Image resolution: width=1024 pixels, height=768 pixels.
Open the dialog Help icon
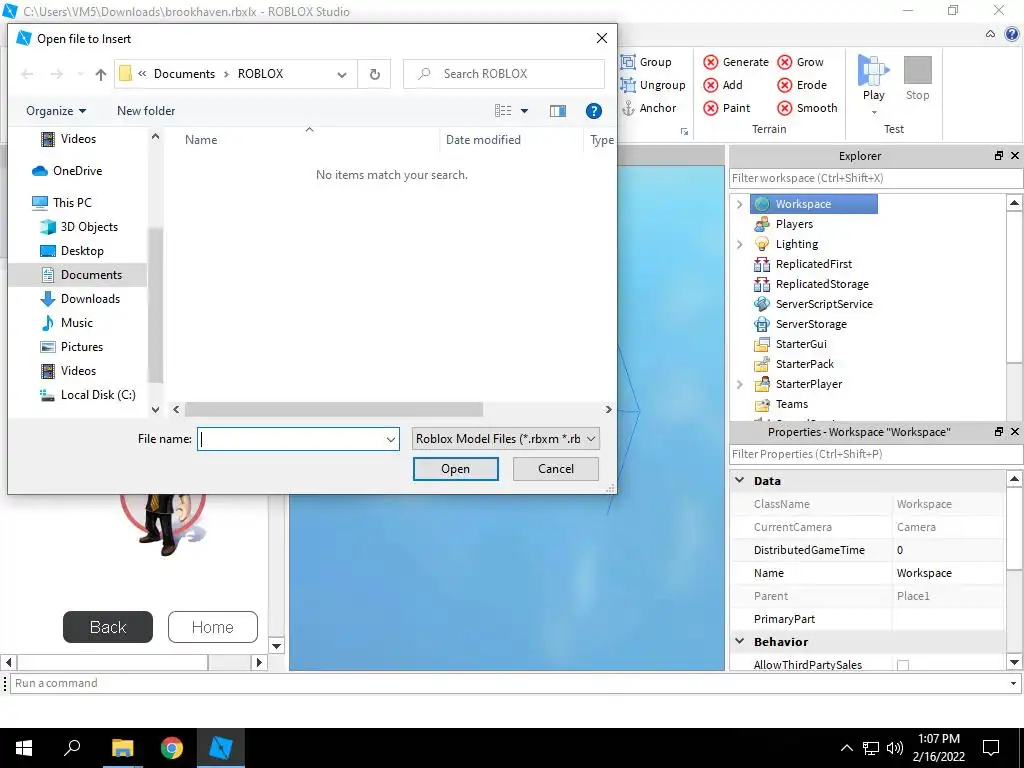[x=594, y=111]
